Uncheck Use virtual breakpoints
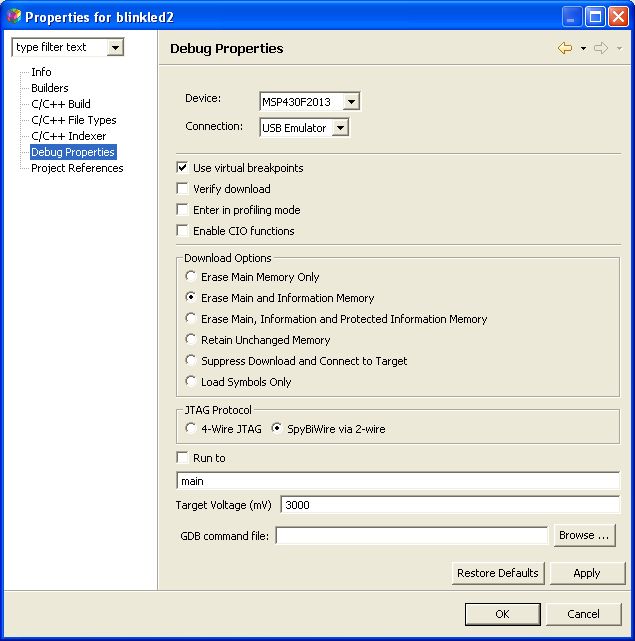635x641 pixels. [x=182, y=168]
